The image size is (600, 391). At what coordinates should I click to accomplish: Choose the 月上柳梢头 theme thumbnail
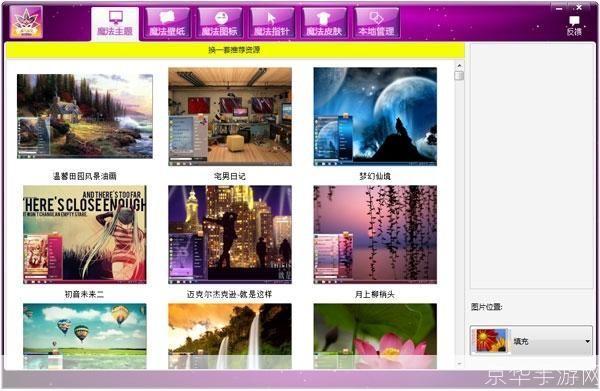[375, 235]
